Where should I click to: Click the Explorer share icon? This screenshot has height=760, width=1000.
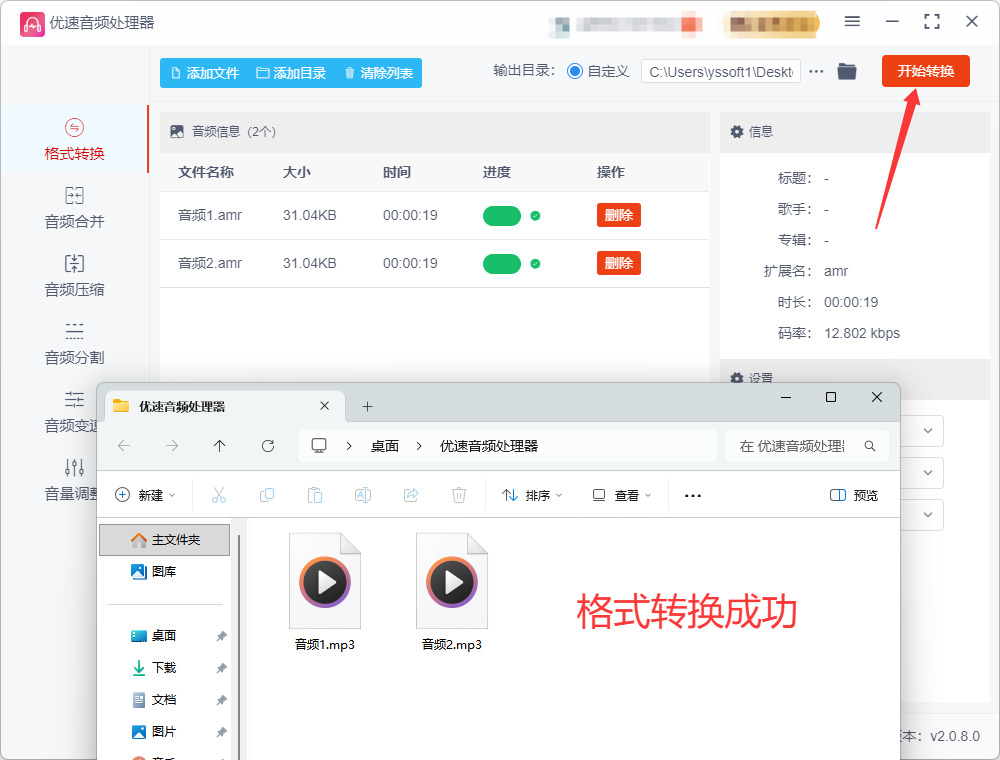411,495
